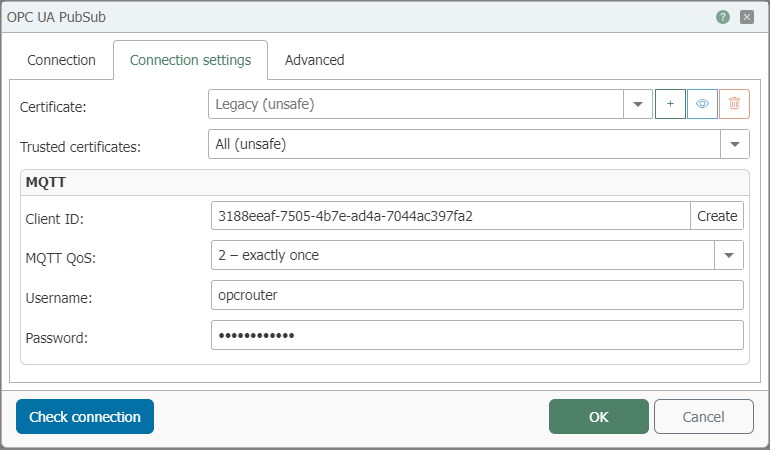The height and width of the screenshot is (450, 770).
Task: Confirm settings with OK
Action: [599, 417]
